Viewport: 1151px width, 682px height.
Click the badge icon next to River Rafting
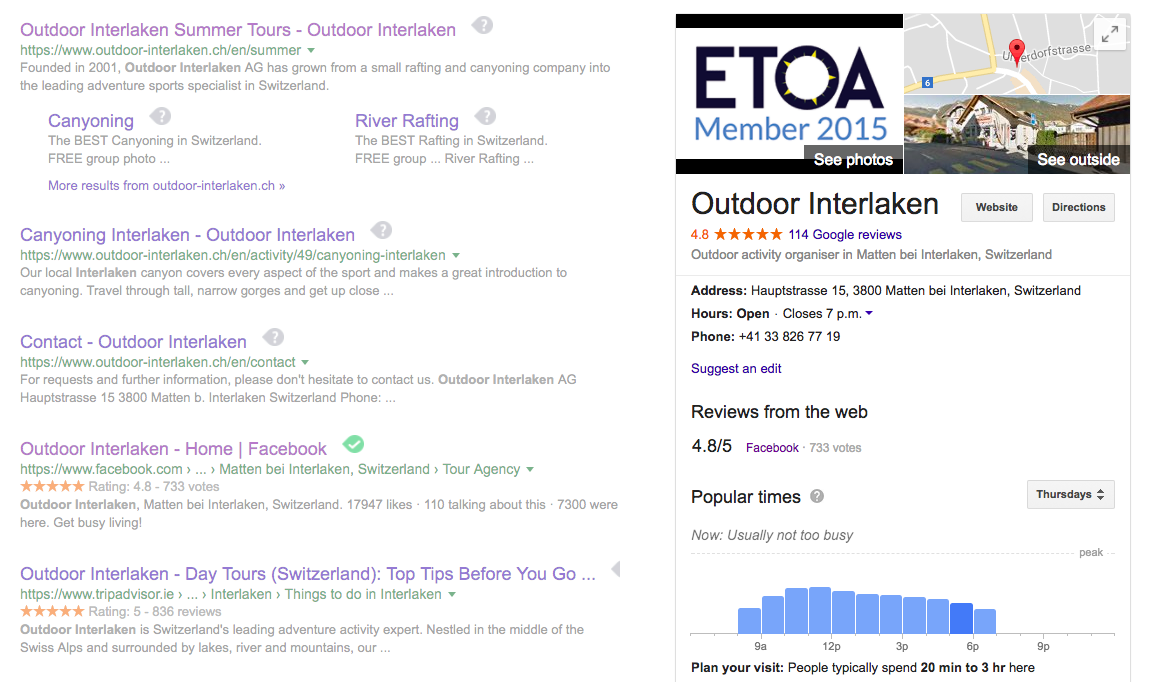point(486,117)
